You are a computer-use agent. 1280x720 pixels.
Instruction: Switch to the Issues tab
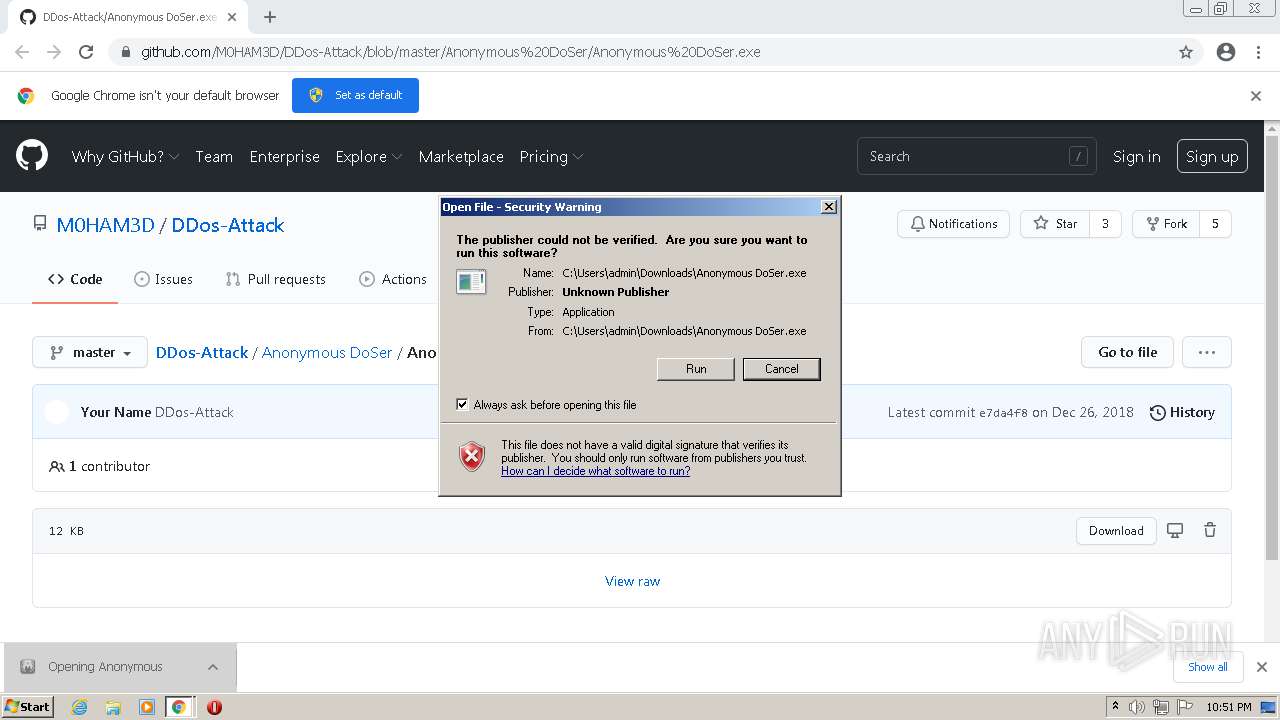(163, 279)
